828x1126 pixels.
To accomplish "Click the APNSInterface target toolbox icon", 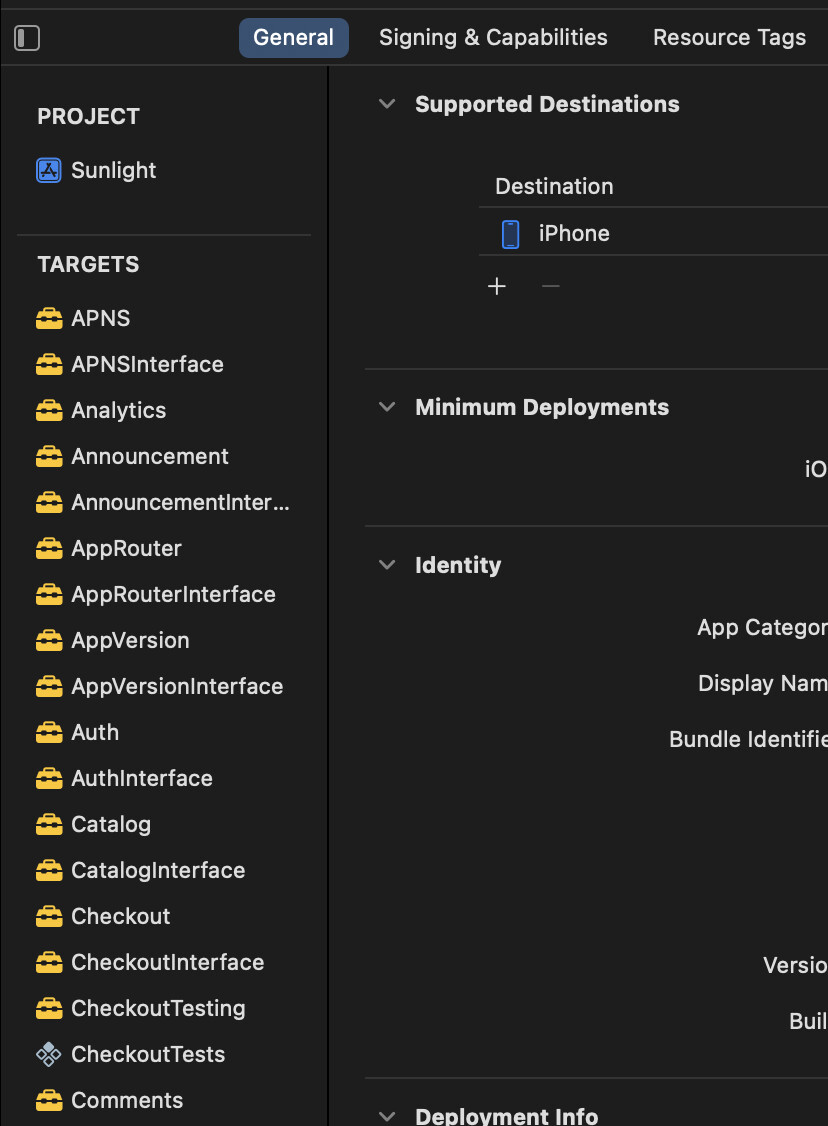I will click(x=49, y=364).
